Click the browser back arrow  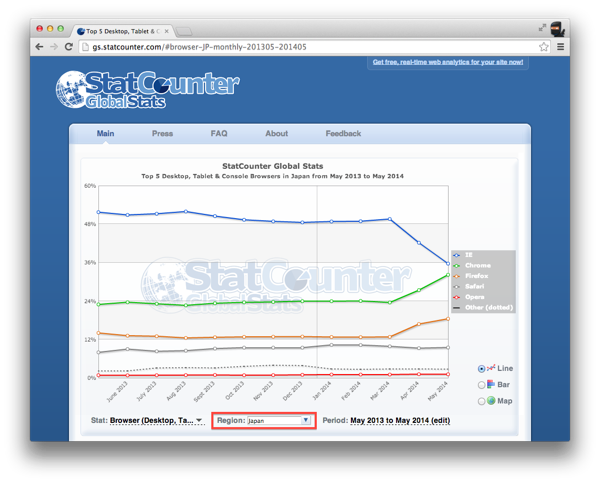coord(39,47)
